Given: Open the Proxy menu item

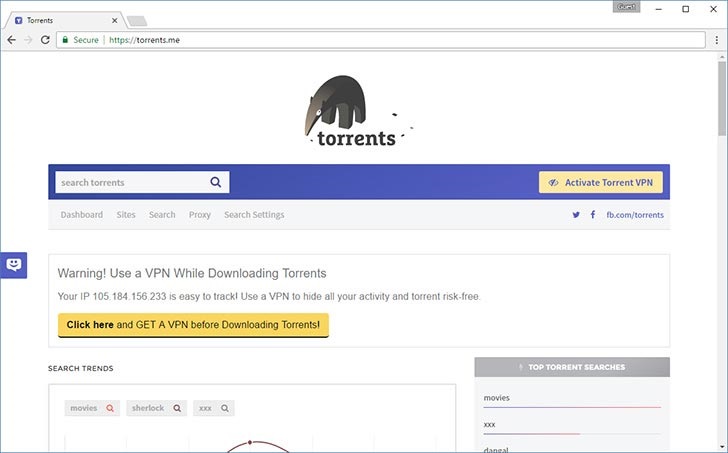Looking at the screenshot, I should click(200, 215).
